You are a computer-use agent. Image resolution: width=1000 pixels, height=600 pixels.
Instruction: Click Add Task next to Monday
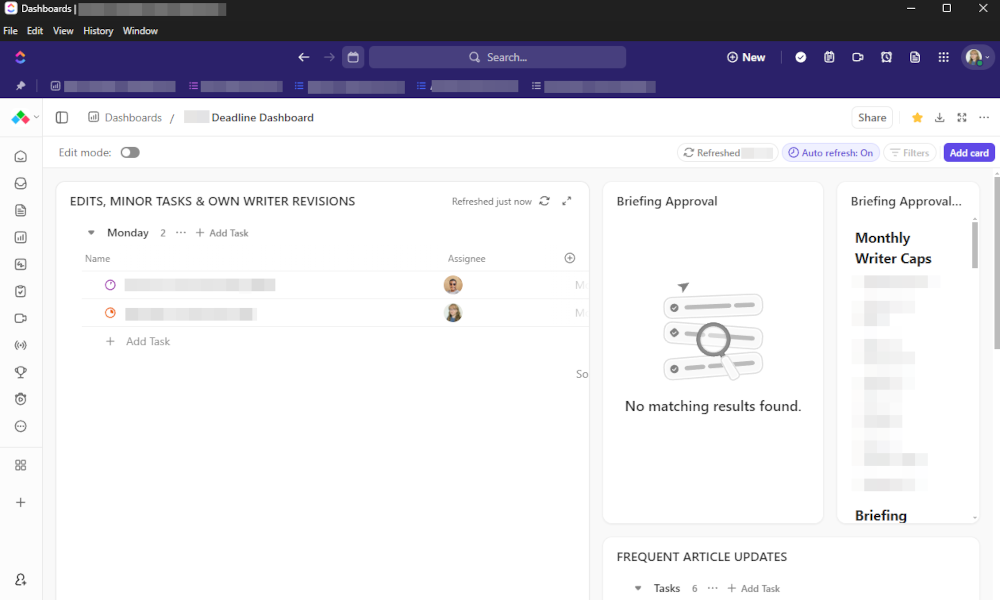(223, 233)
